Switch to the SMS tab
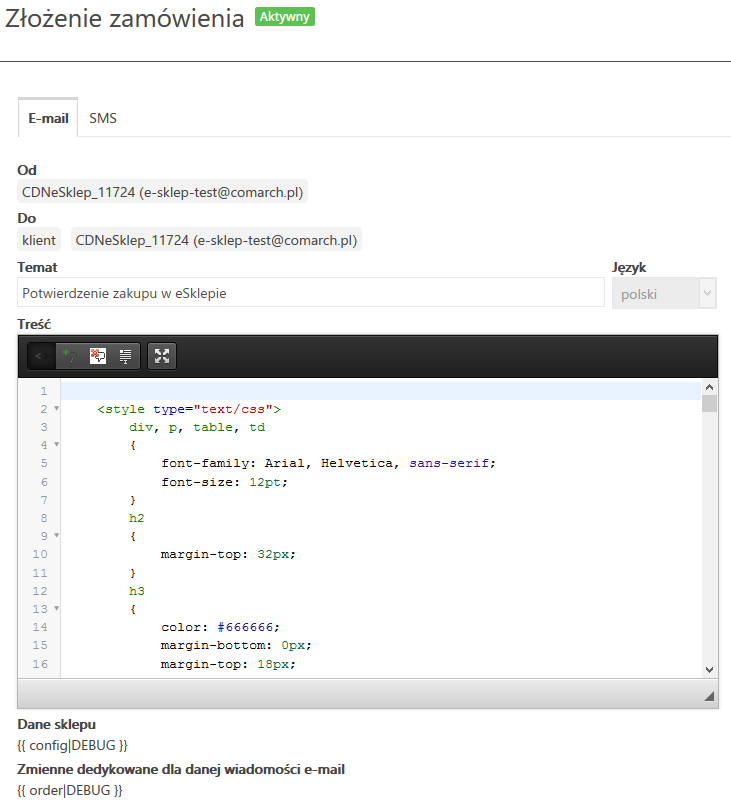This screenshot has height=804, width=731. click(x=103, y=118)
